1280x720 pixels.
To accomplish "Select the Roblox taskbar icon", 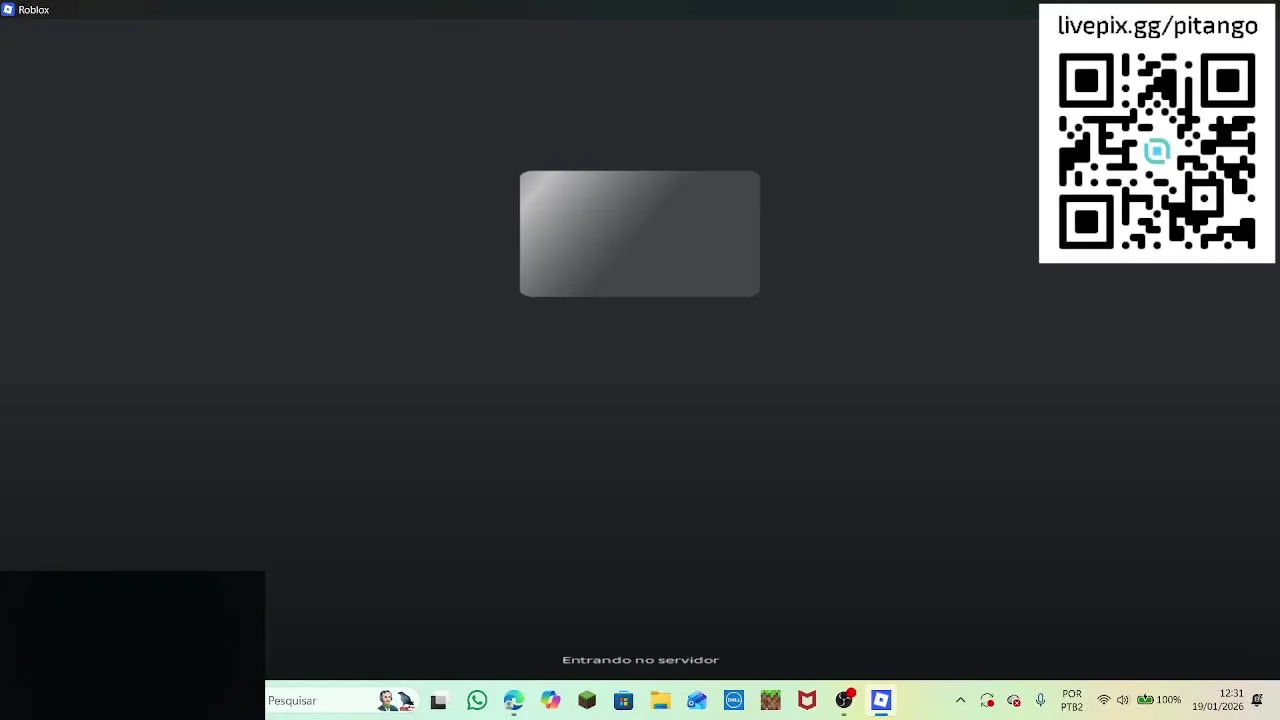I will pyautogui.click(x=881, y=701).
